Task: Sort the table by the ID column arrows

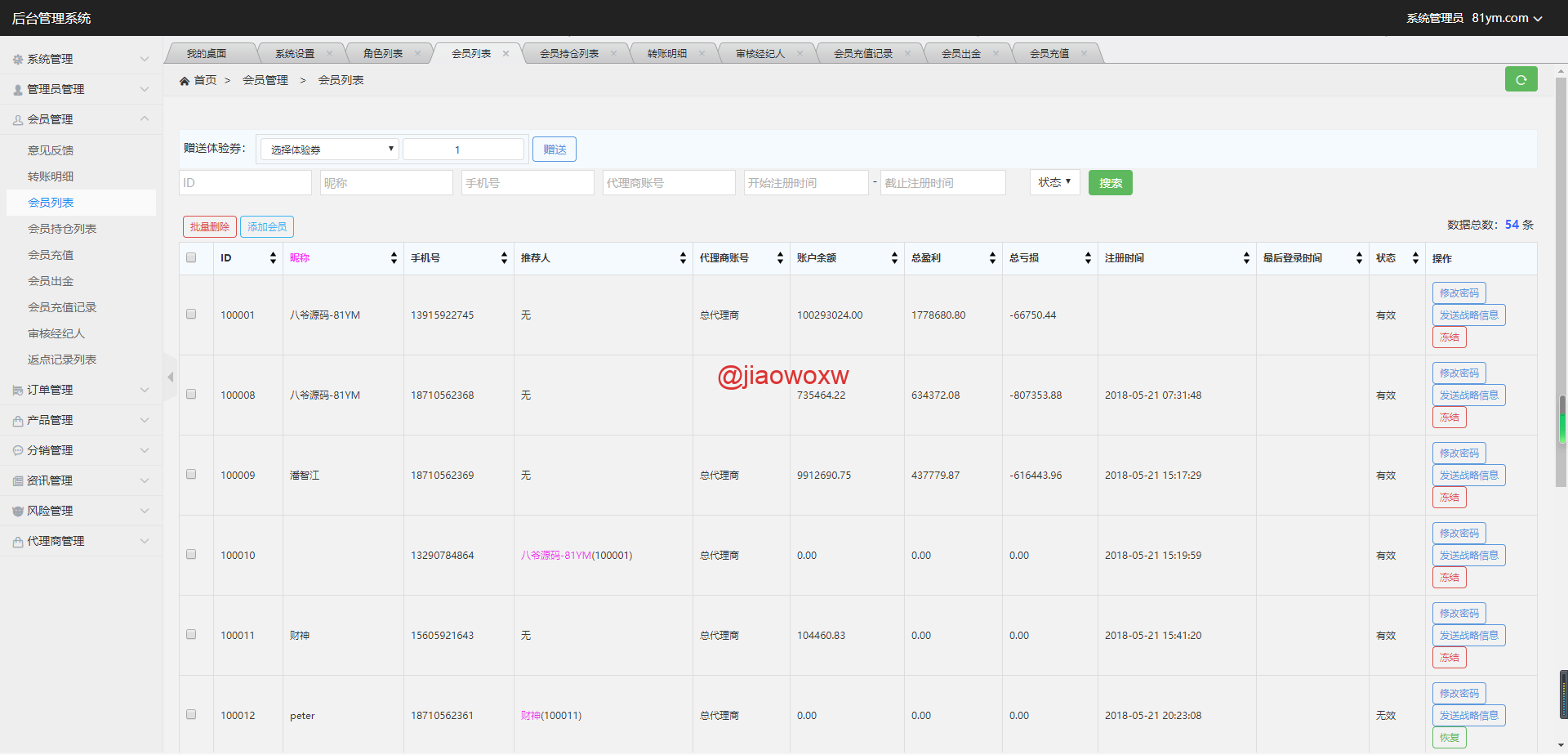Action: click(x=273, y=258)
